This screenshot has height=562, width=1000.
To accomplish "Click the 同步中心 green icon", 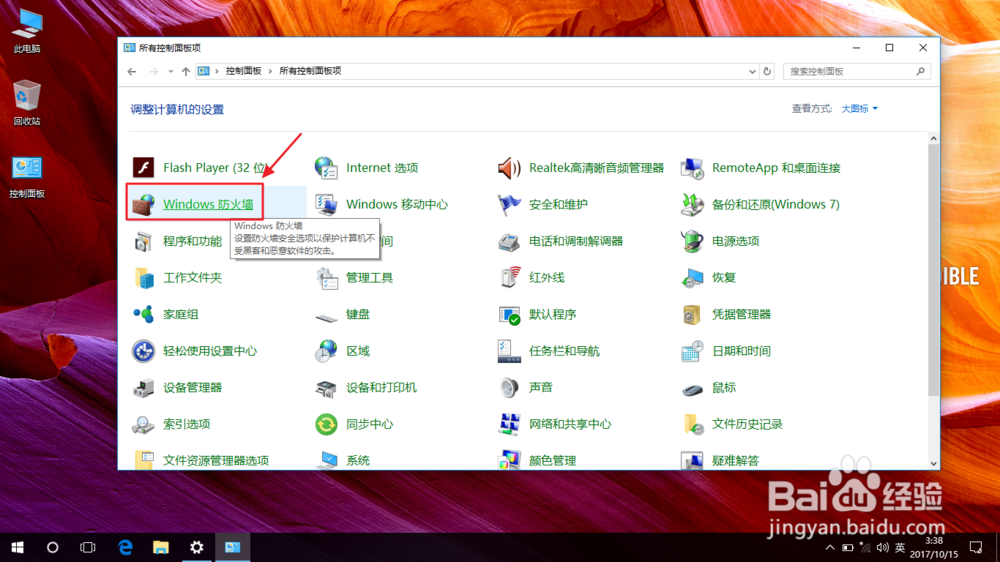I will point(326,424).
